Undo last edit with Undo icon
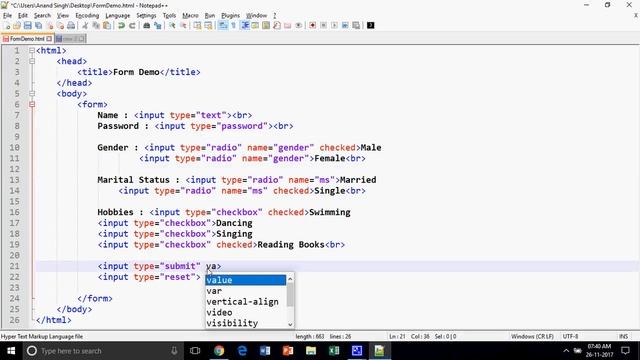This screenshot has width=640, height=360. 121,25
